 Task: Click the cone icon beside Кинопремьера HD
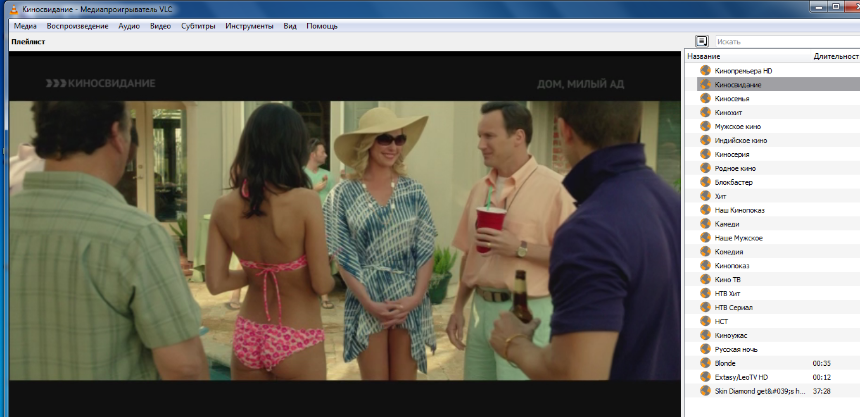[x=705, y=70]
